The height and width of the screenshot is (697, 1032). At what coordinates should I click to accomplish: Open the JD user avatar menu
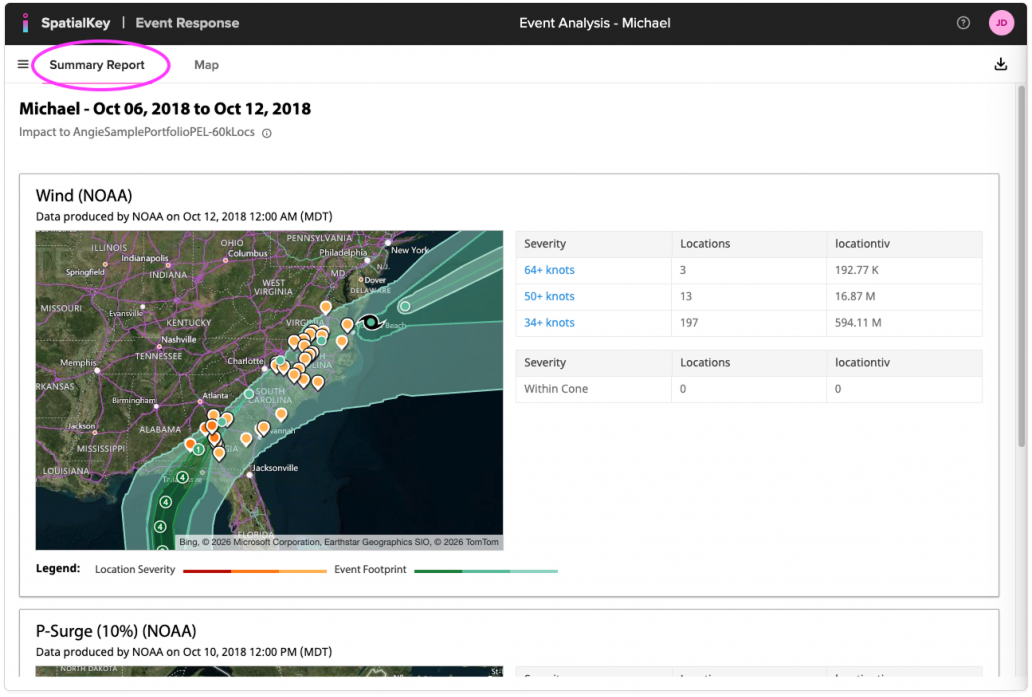(1001, 23)
